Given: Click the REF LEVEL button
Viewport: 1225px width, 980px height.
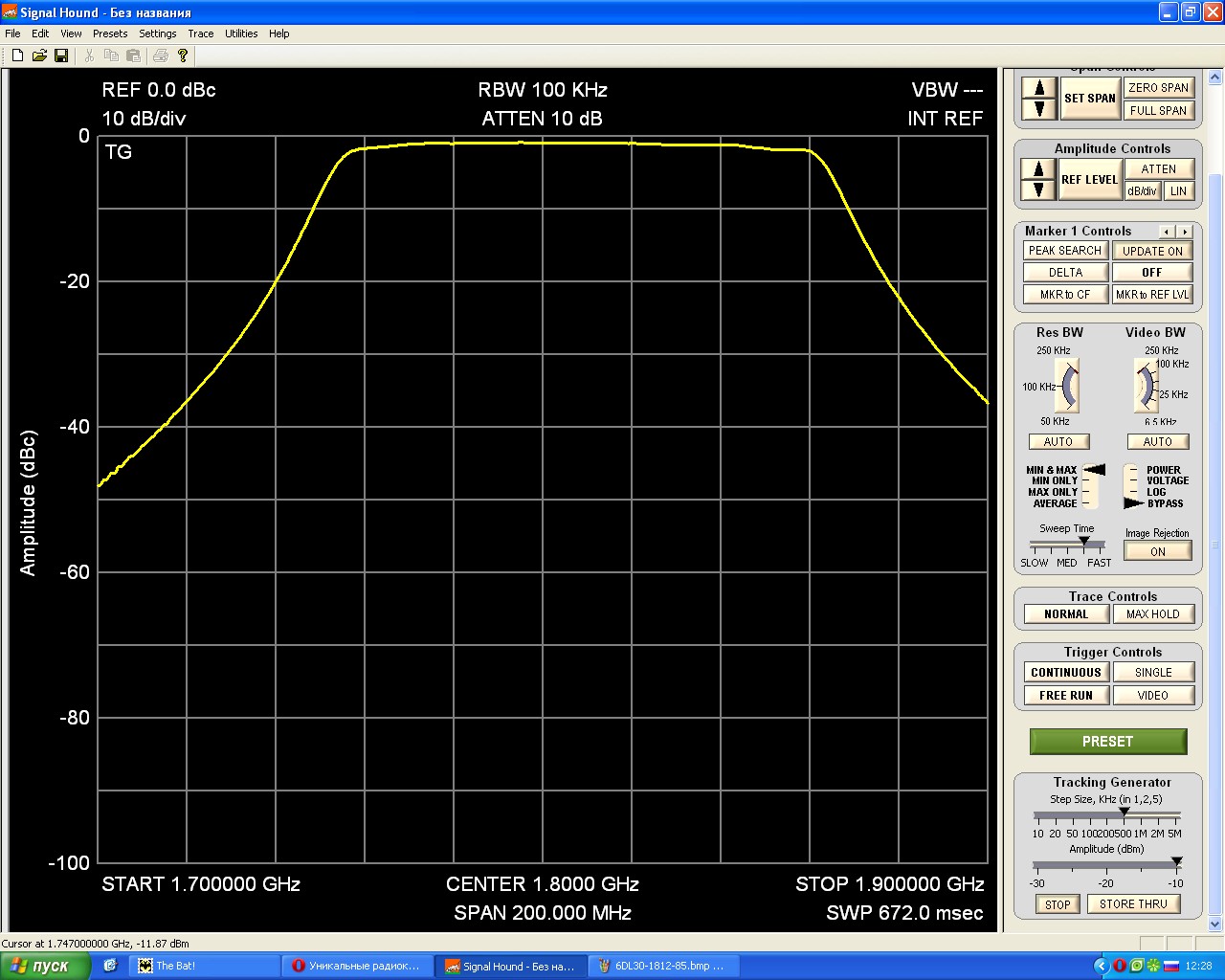Looking at the screenshot, I should pos(1090,179).
